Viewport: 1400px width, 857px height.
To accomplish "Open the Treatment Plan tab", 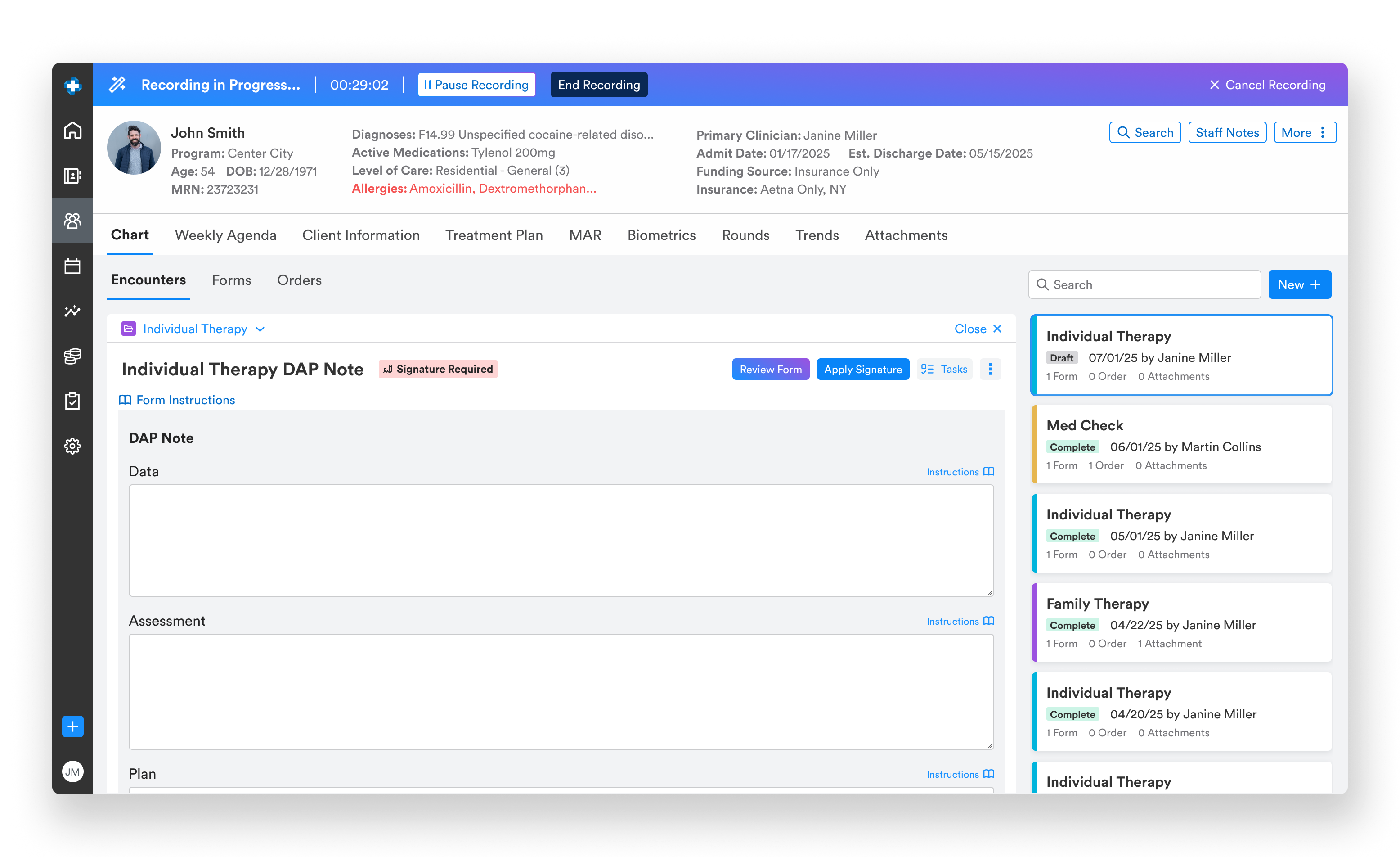I will [x=494, y=235].
